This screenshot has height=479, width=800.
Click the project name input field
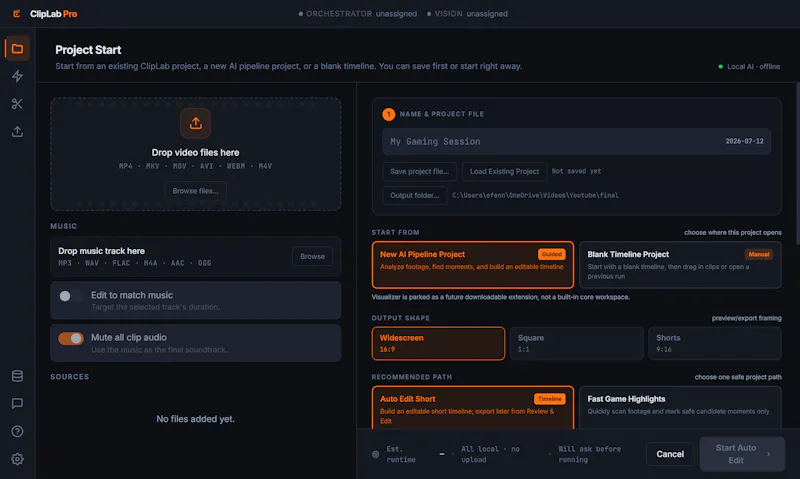point(577,141)
